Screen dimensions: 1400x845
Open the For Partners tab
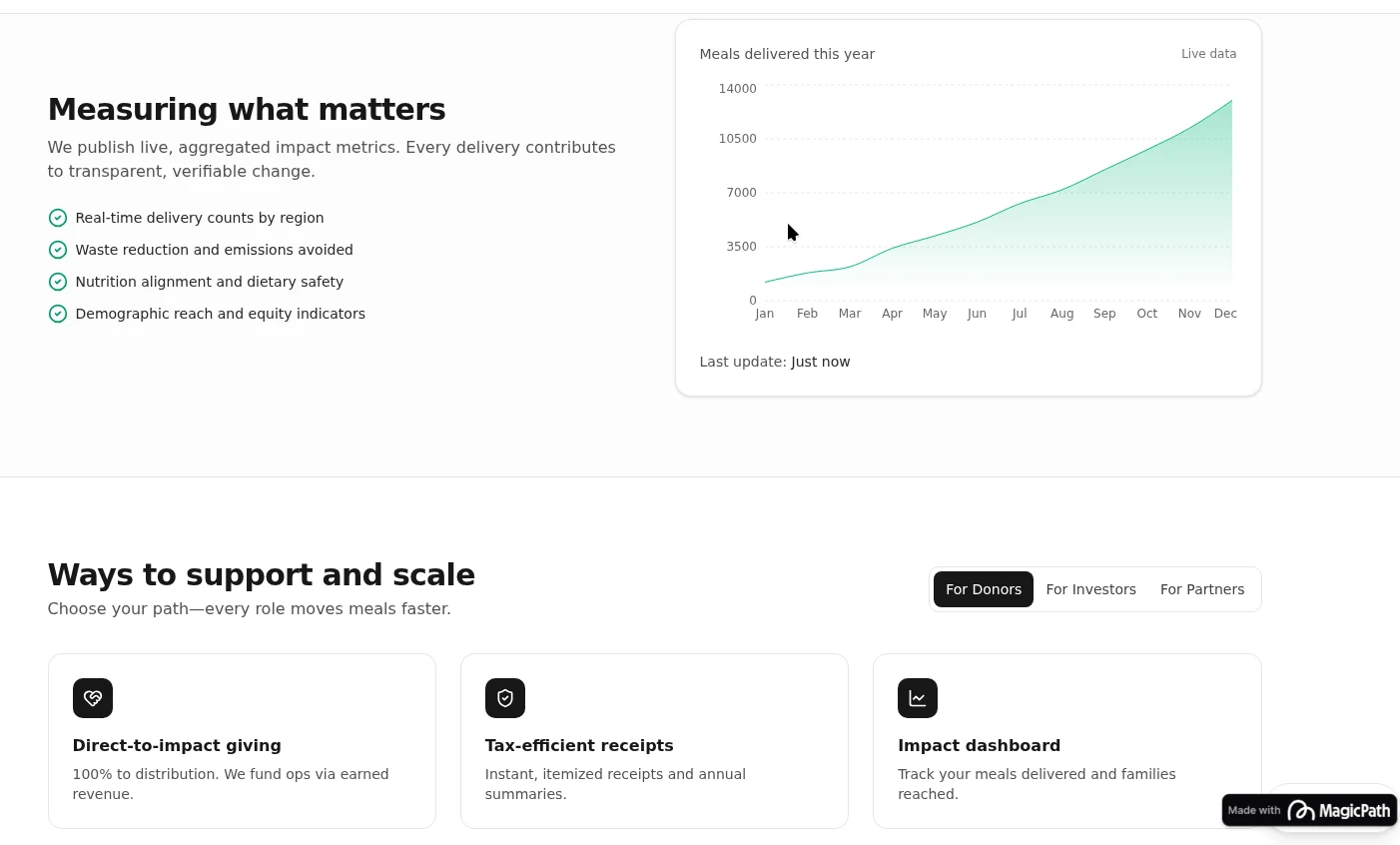click(x=1202, y=589)
